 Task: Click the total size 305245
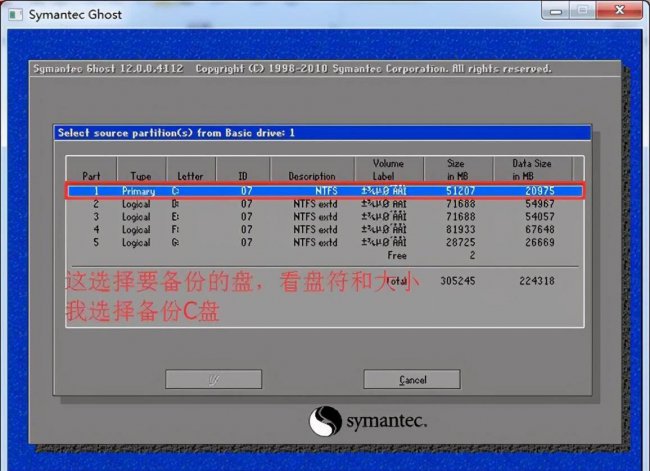click(x=458, y=281)
